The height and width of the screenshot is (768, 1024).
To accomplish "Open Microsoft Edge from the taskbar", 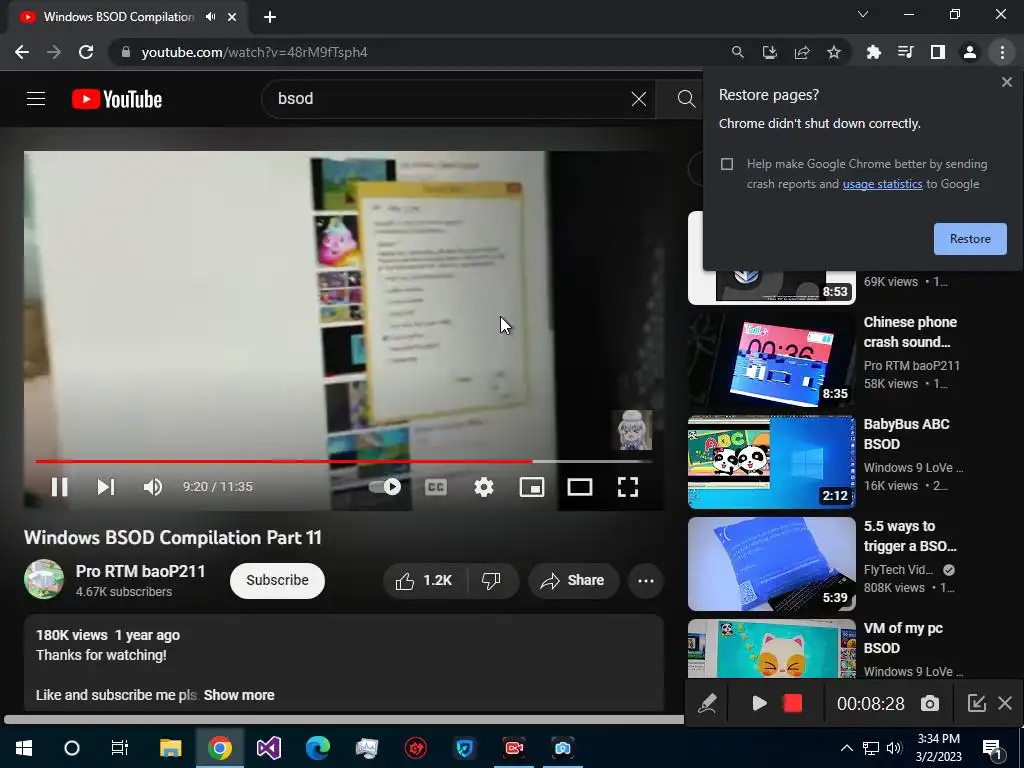I will click(317, 748).
